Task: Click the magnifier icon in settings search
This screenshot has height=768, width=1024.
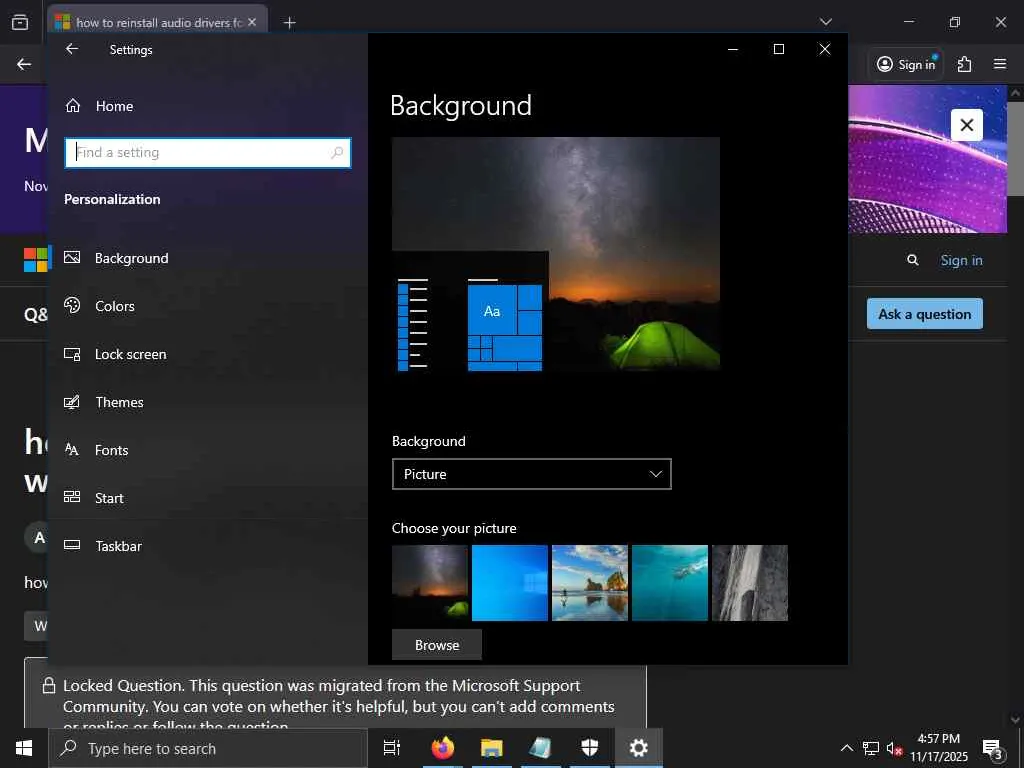Action: 337,153
